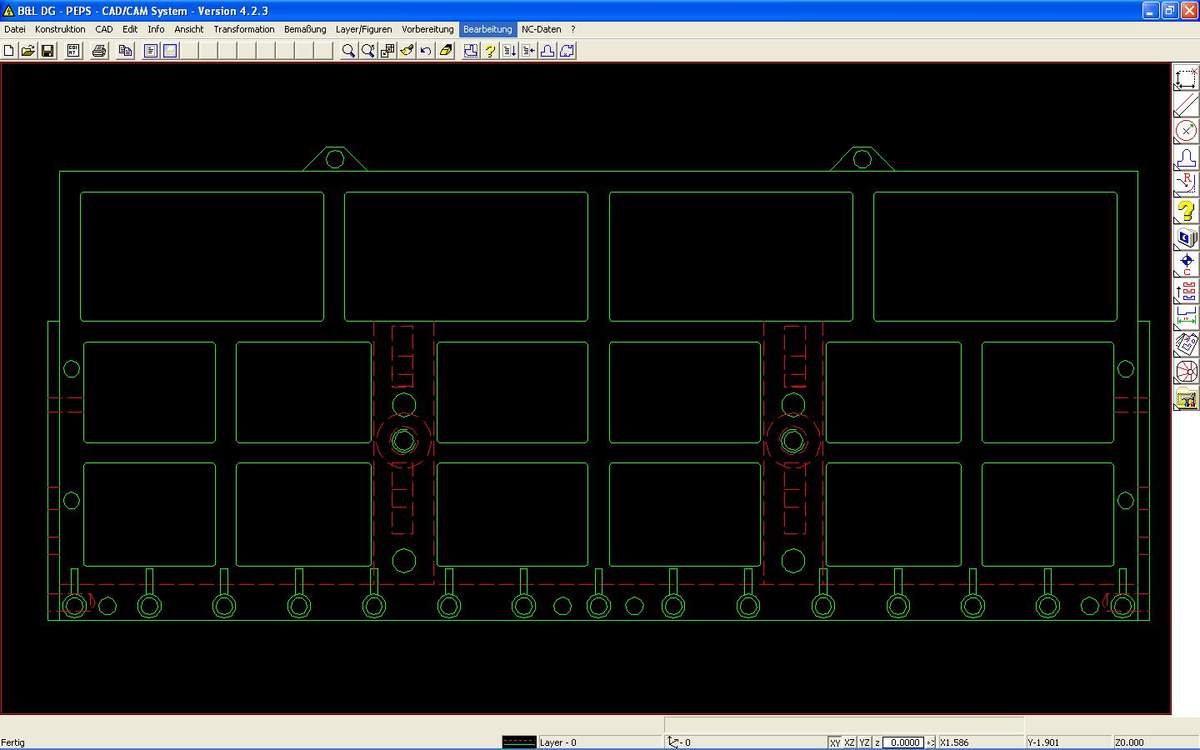Screen dimensions: 1200x750
Task: Click the Z value input field
Action: (x=904, y=743)
